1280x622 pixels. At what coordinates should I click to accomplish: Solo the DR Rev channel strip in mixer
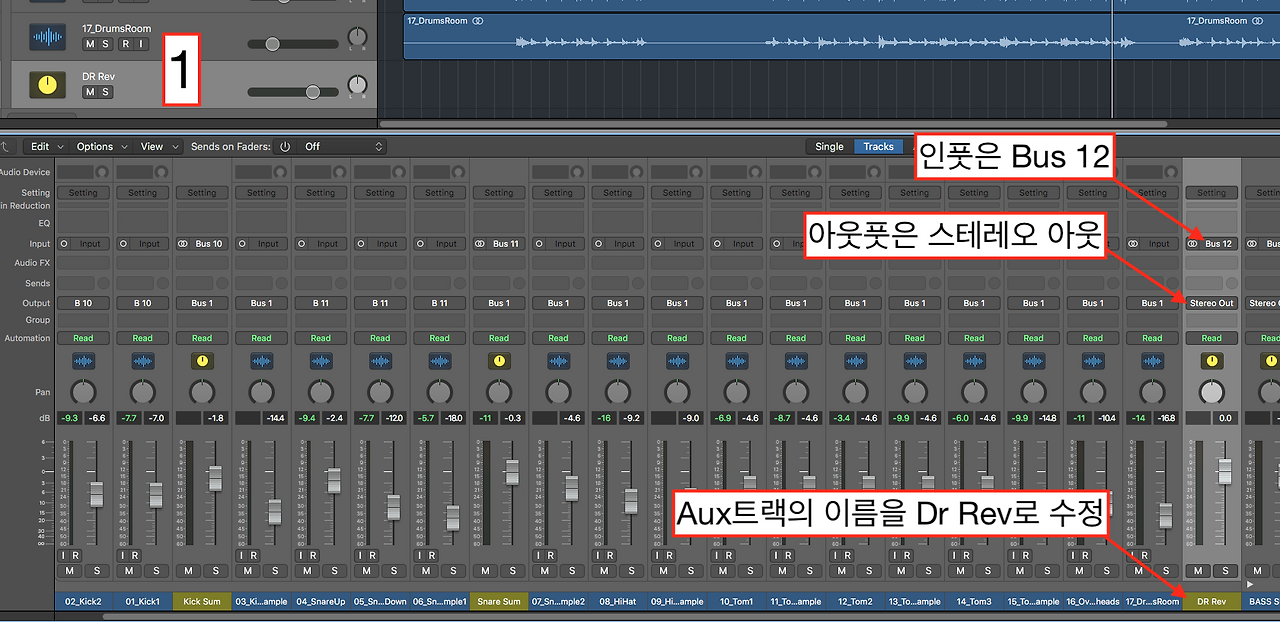point(1226,571)
